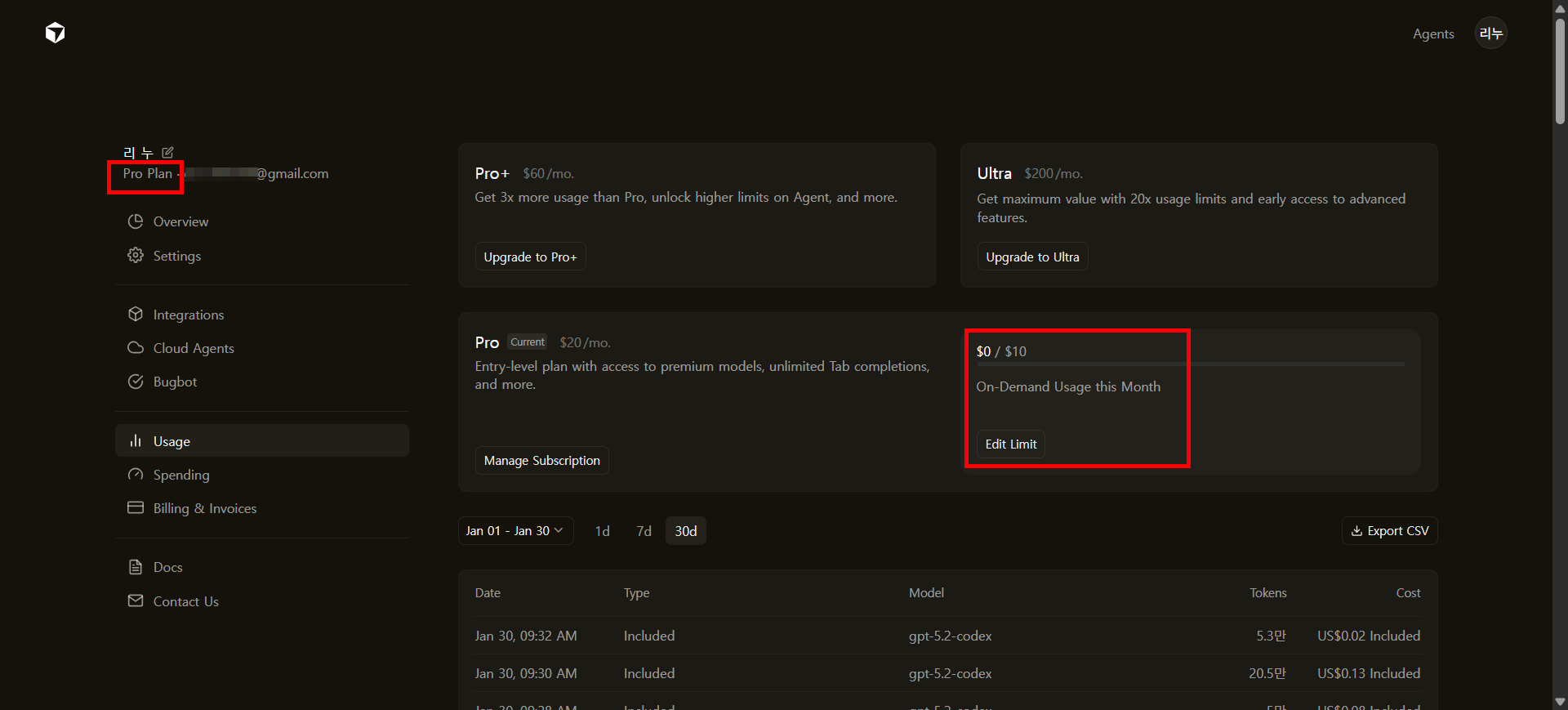This screenshot has width=1568, height=710.
Task: Open the Docs link
Action: click(262, 567)
